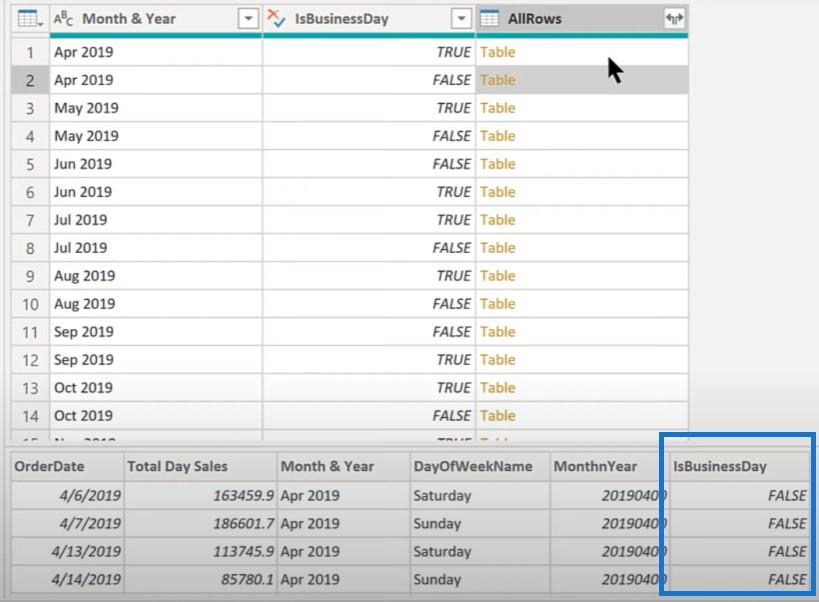Screen dimensions: 819x602
Task: Click the Oct 2019 cell in row 13
Action: point(156,388)
